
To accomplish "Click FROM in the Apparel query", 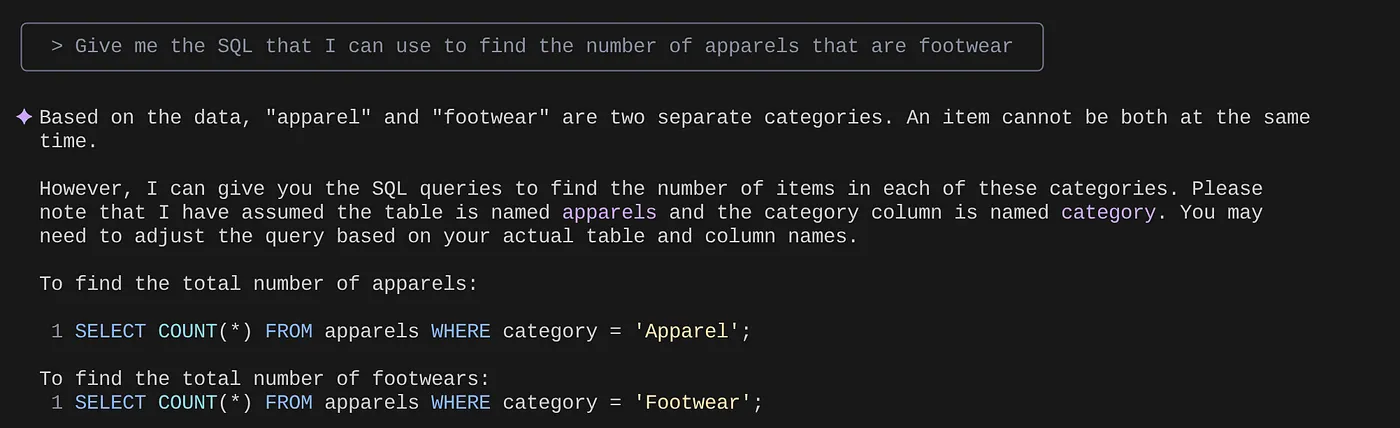I will click(x=288, y=331).
